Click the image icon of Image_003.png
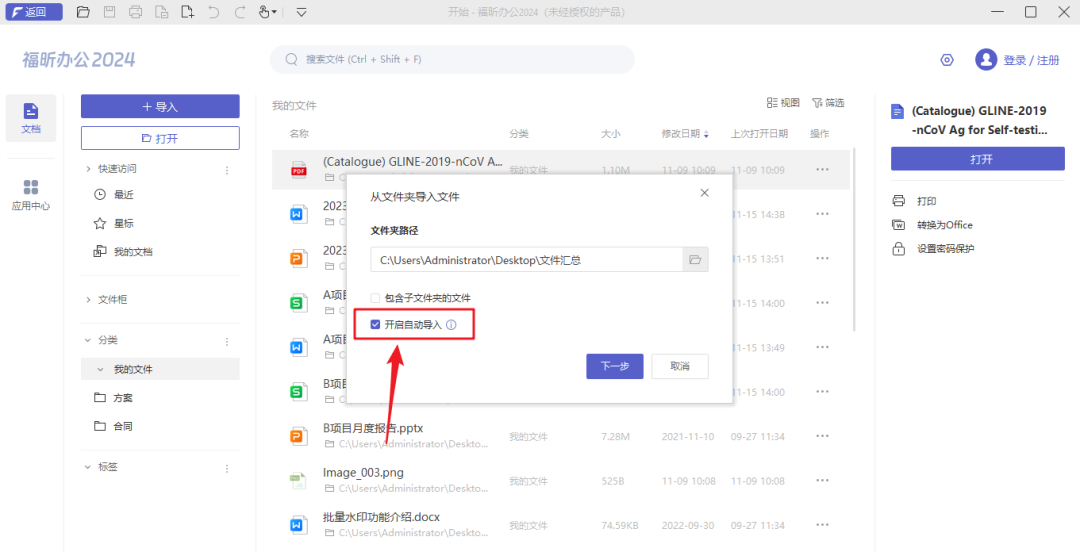1080x552 pixels. (x=298, y=481)
